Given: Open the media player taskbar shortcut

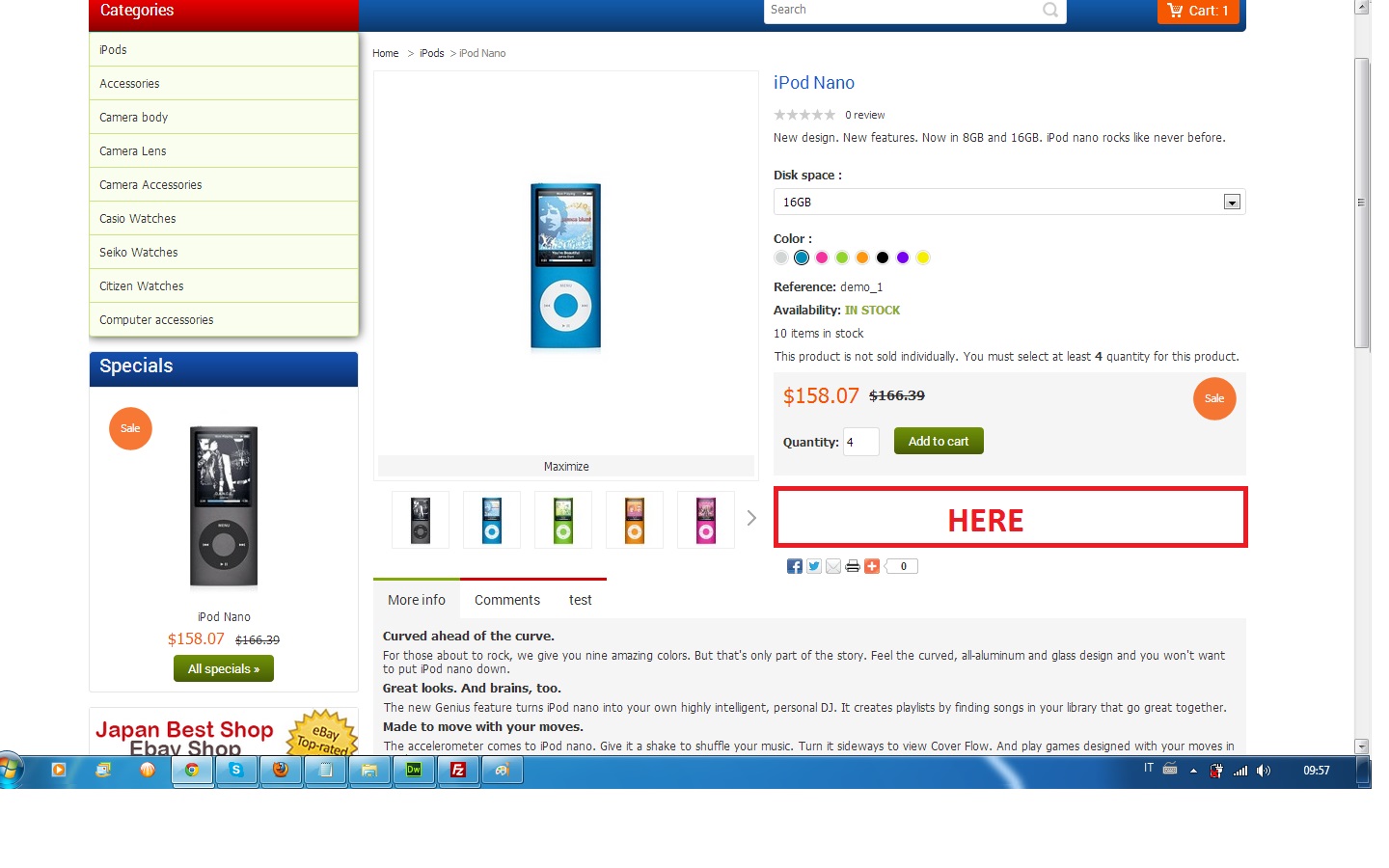Looking at the screenshot, I should point(59,770).
